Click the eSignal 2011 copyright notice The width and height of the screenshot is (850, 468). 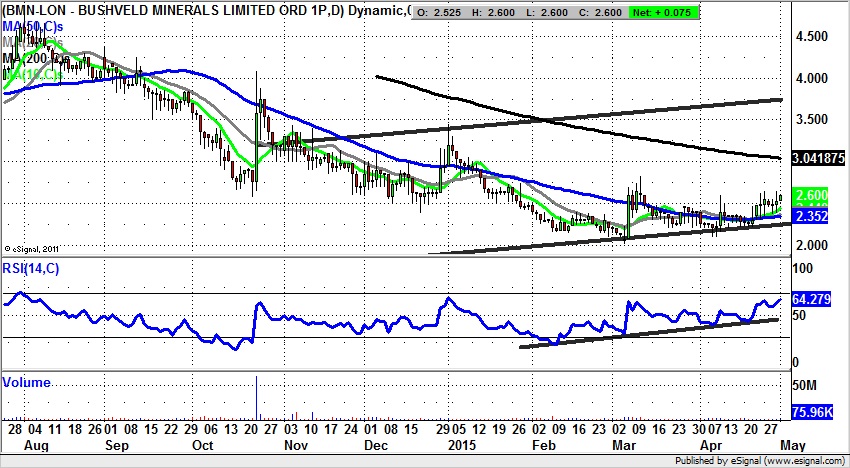point(34,249)
